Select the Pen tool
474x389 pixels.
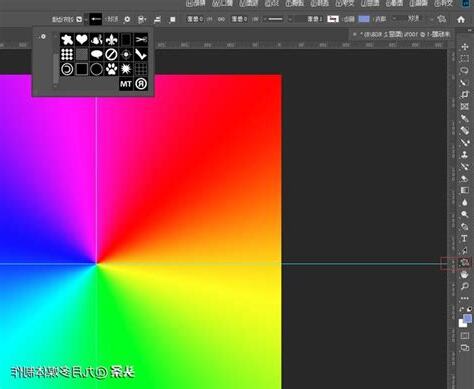point(465,227)
